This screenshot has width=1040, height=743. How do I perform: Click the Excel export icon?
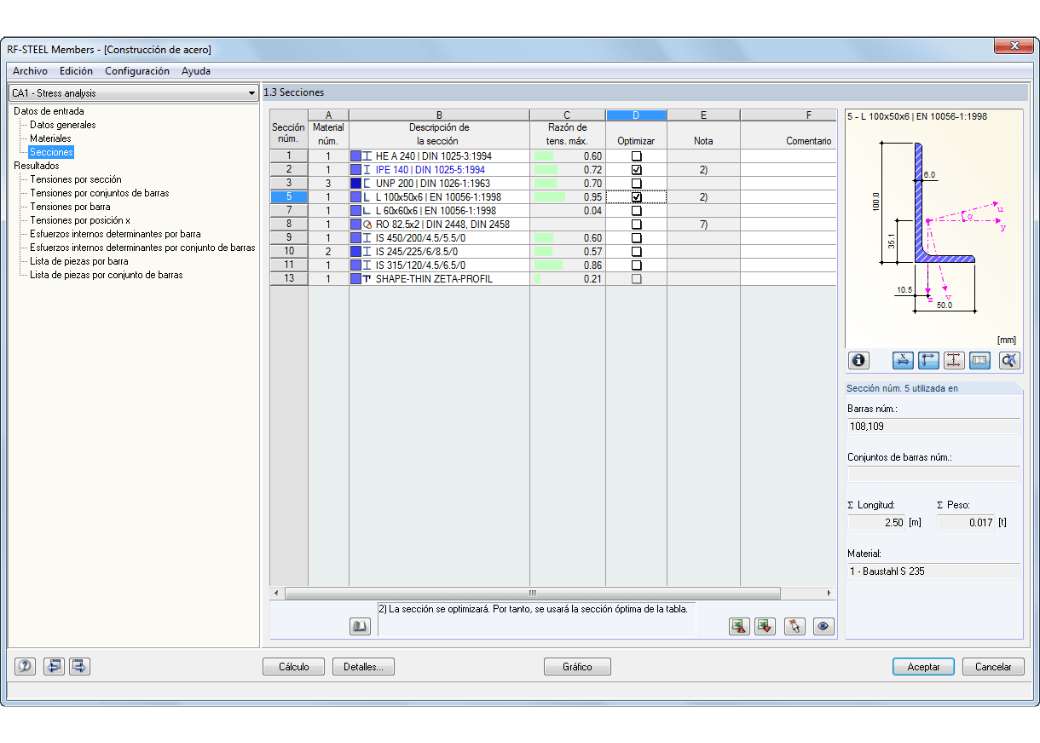click(739, 626)
